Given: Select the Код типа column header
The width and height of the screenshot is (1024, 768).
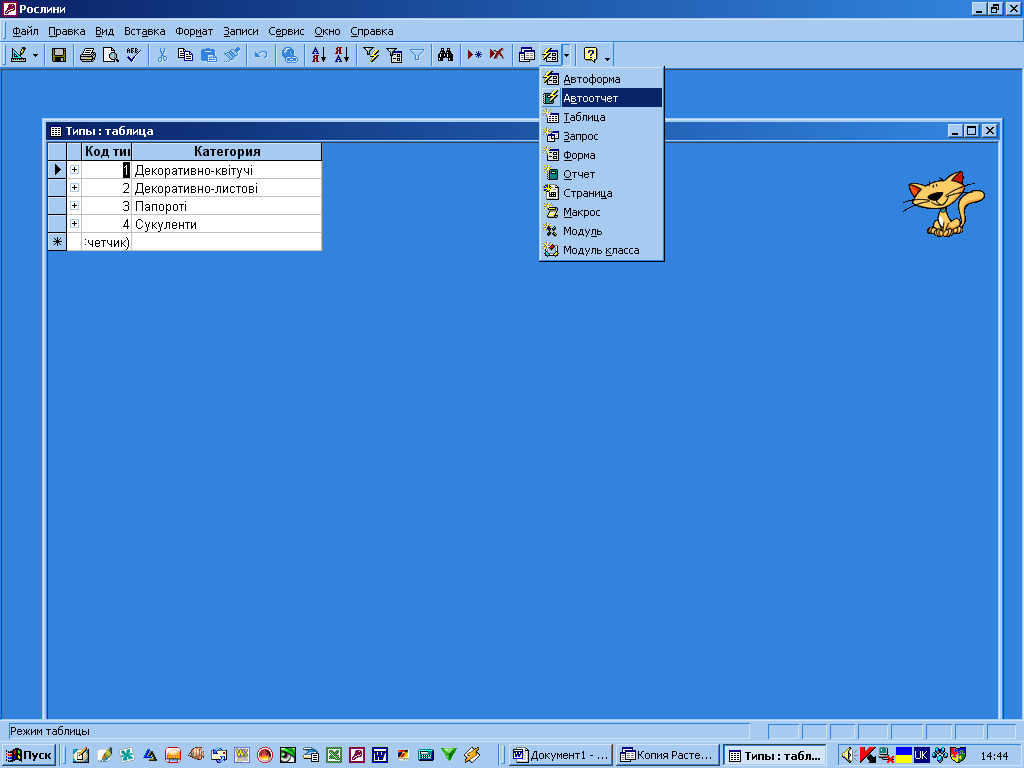Looking at the screenshot, I should [106, 152].
